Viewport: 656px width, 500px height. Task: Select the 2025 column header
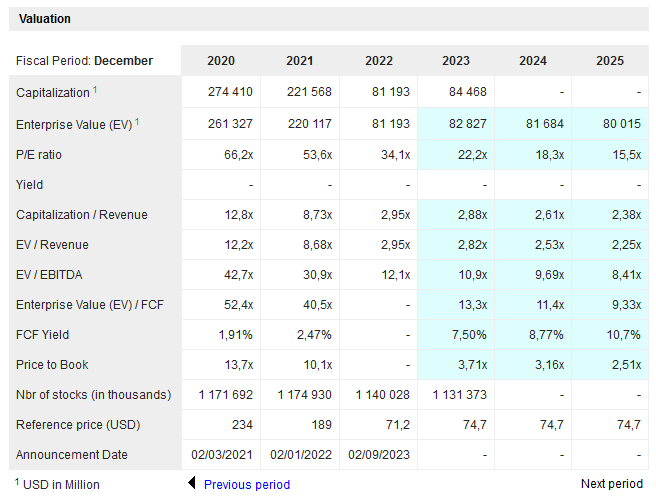click(609, 61)
